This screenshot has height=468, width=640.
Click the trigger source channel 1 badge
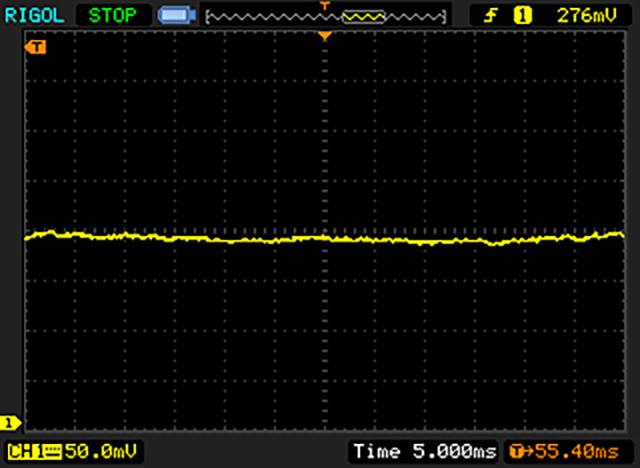(522, 16)
